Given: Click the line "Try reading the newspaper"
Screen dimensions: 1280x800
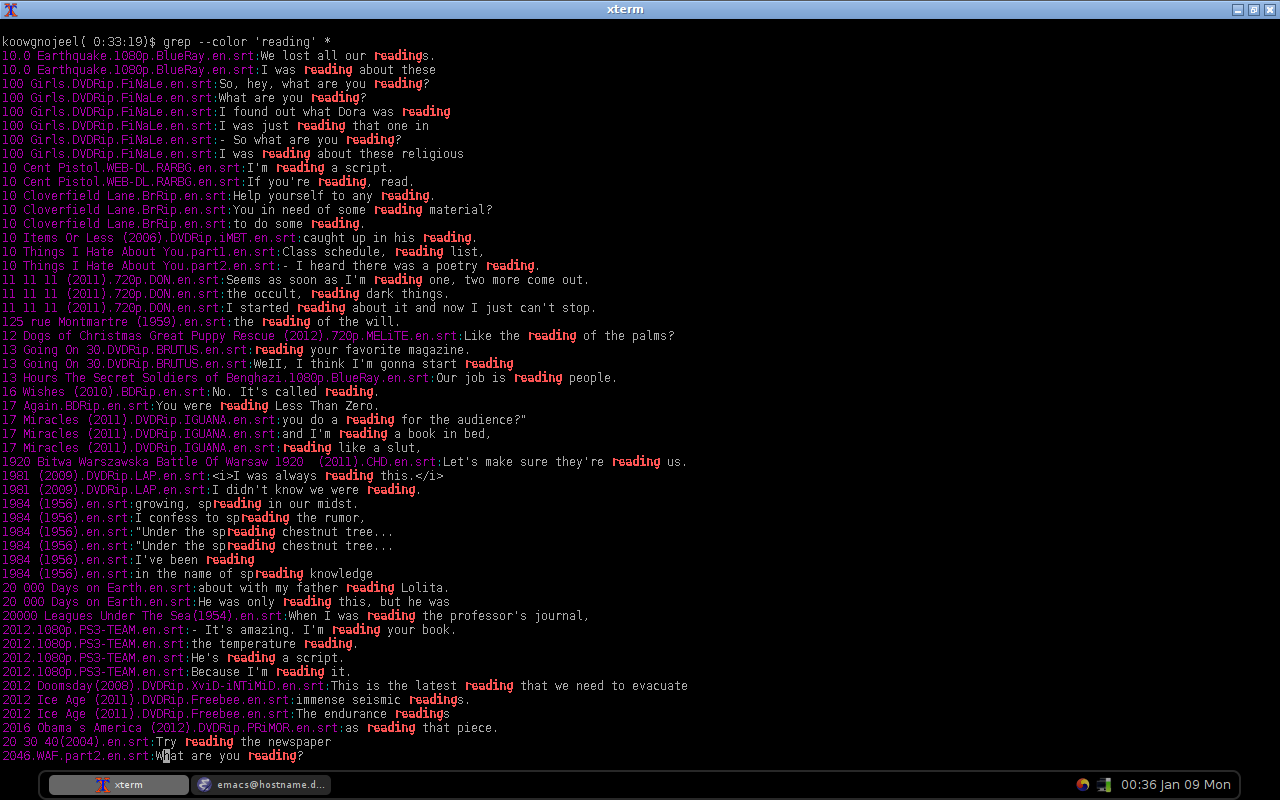Looking at the screenshot, I should tap(243, 742).
